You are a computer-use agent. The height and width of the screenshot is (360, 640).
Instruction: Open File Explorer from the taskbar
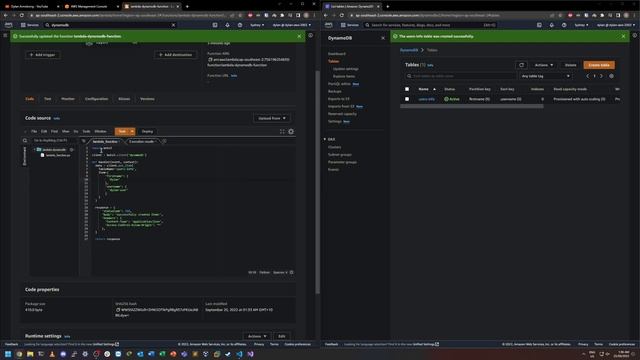30,354
